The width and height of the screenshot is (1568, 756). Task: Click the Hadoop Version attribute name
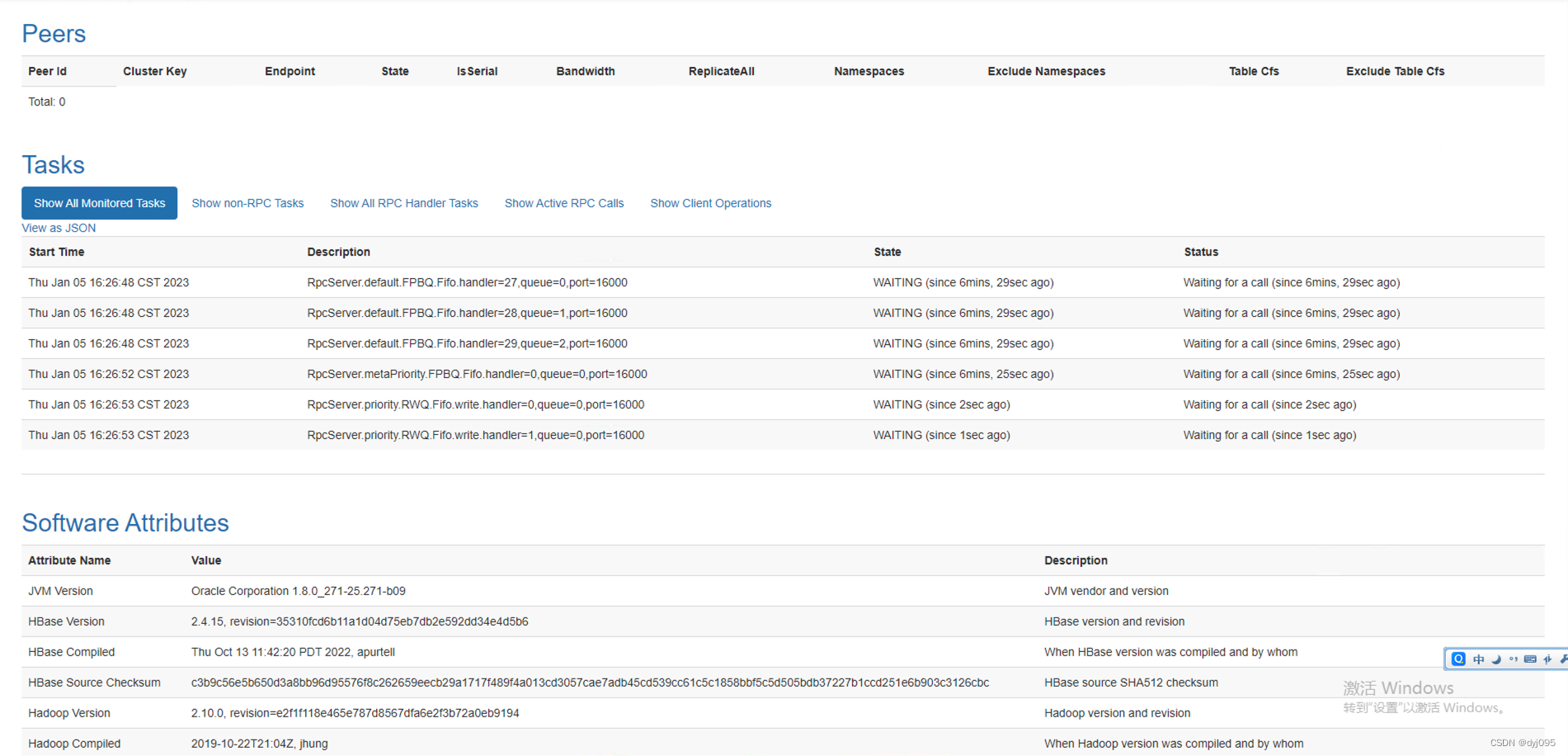pos(68,713)
